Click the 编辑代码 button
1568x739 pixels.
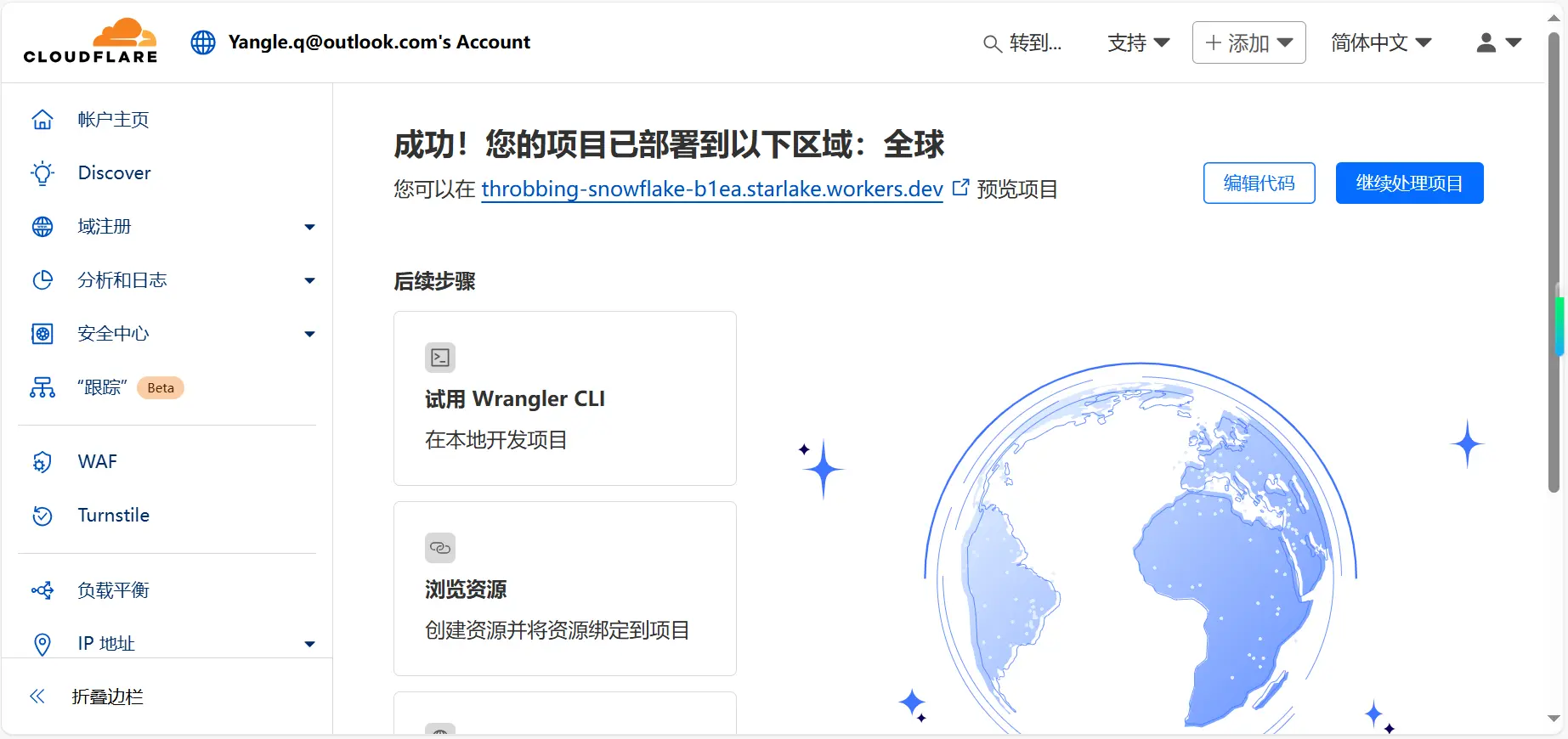[1259, 183]
